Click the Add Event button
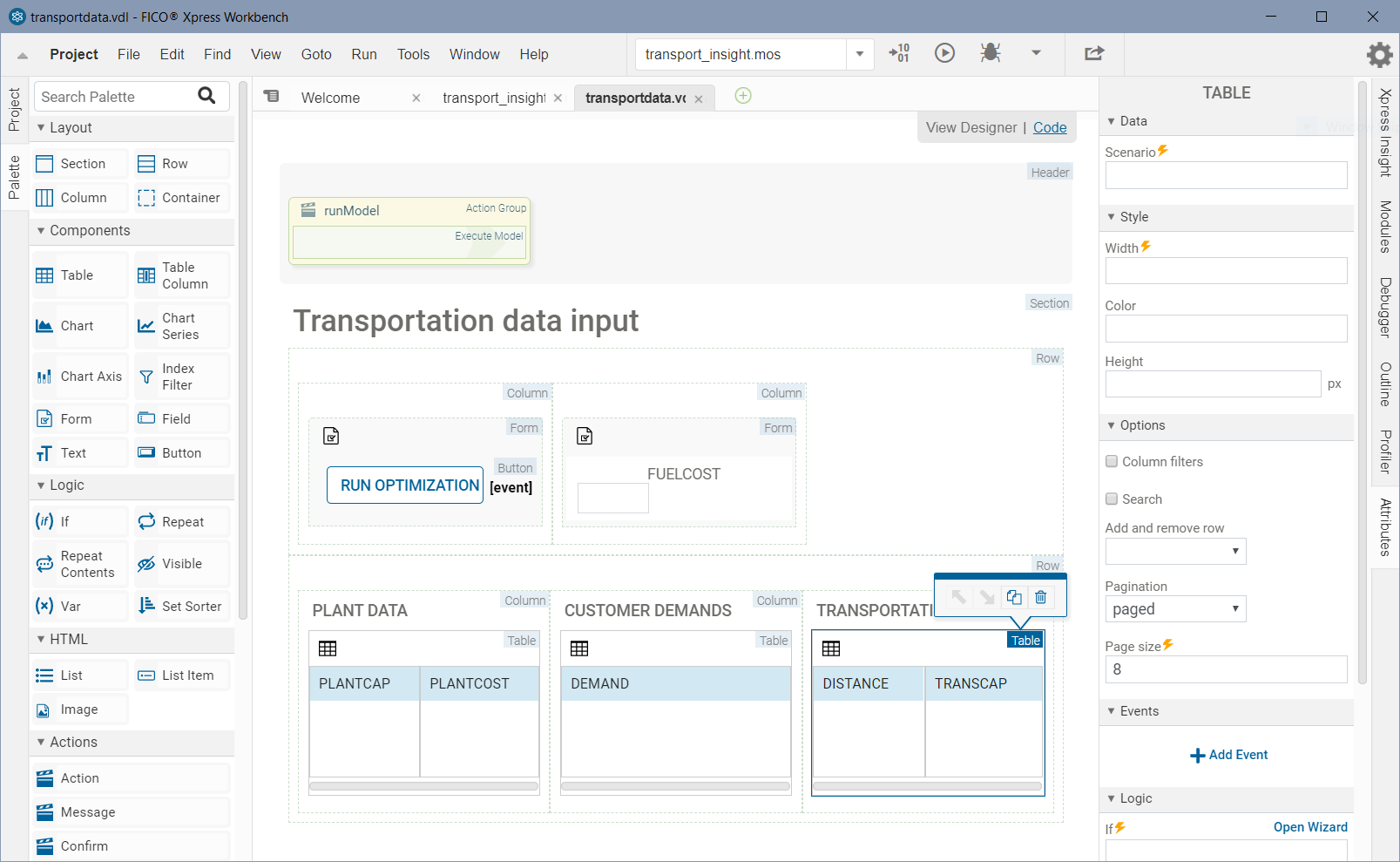The width and height of the screenshot is (1400, 862). [x=1228, y=755]
